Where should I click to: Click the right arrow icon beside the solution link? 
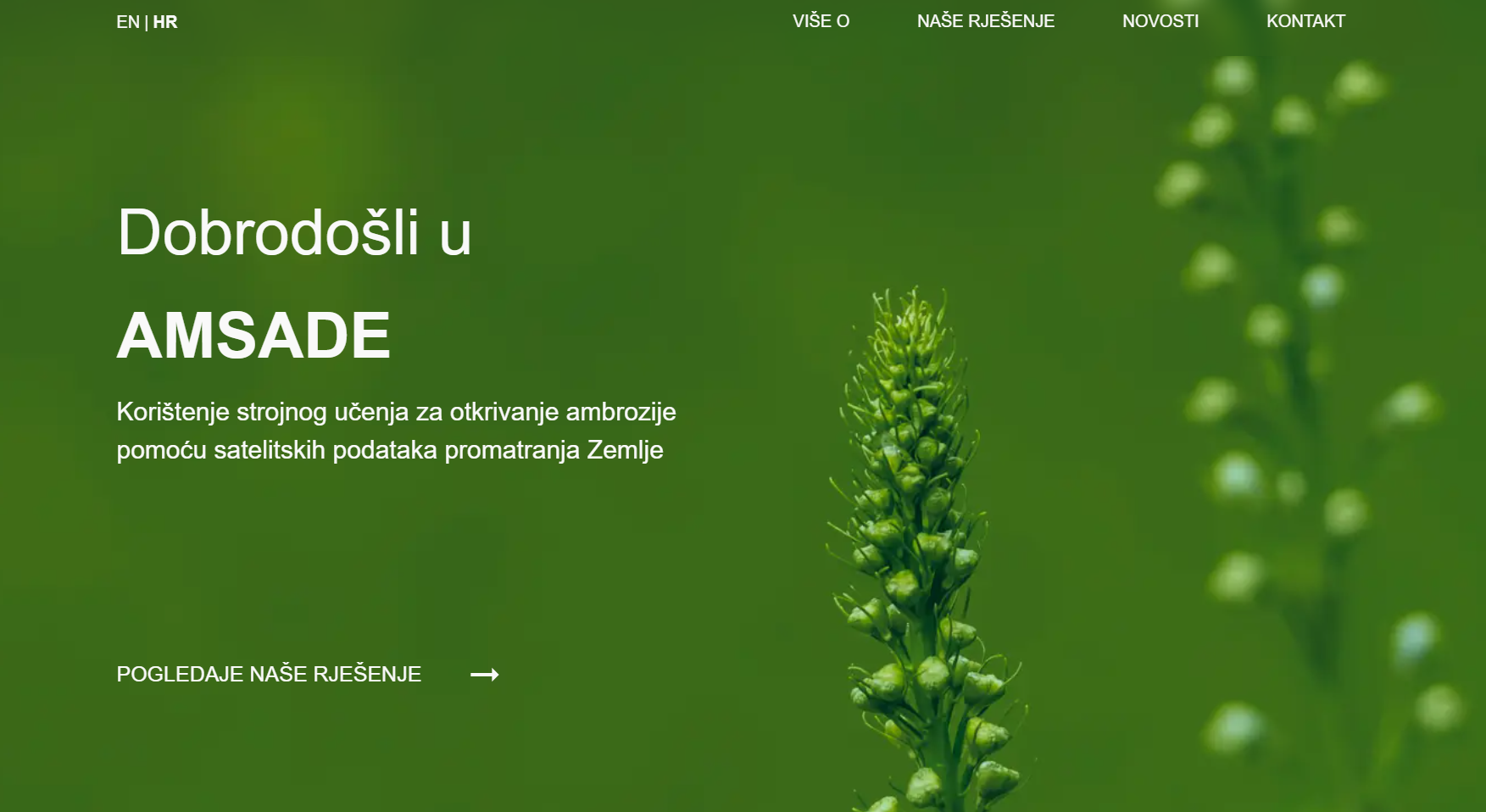pos(484,675)
